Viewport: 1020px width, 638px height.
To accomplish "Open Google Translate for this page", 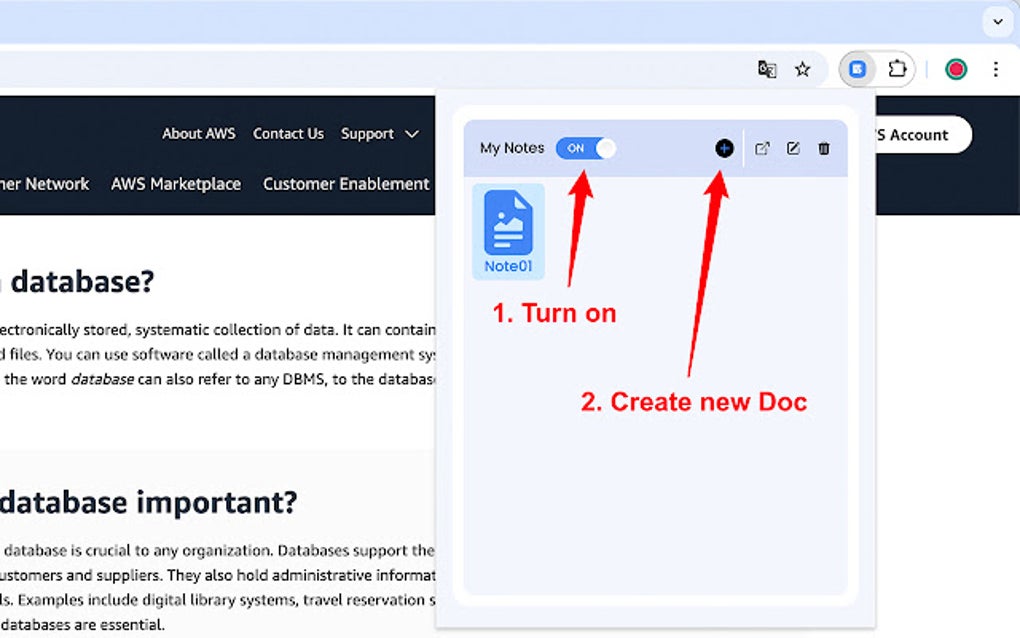I will coord(766,69).
